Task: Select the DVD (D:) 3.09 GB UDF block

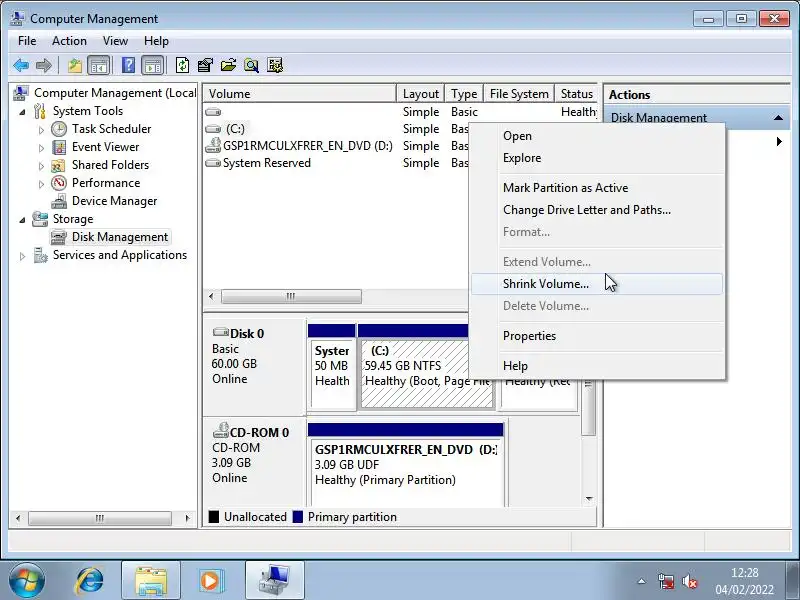Action: pyautogui.click(x=406, y=464)
